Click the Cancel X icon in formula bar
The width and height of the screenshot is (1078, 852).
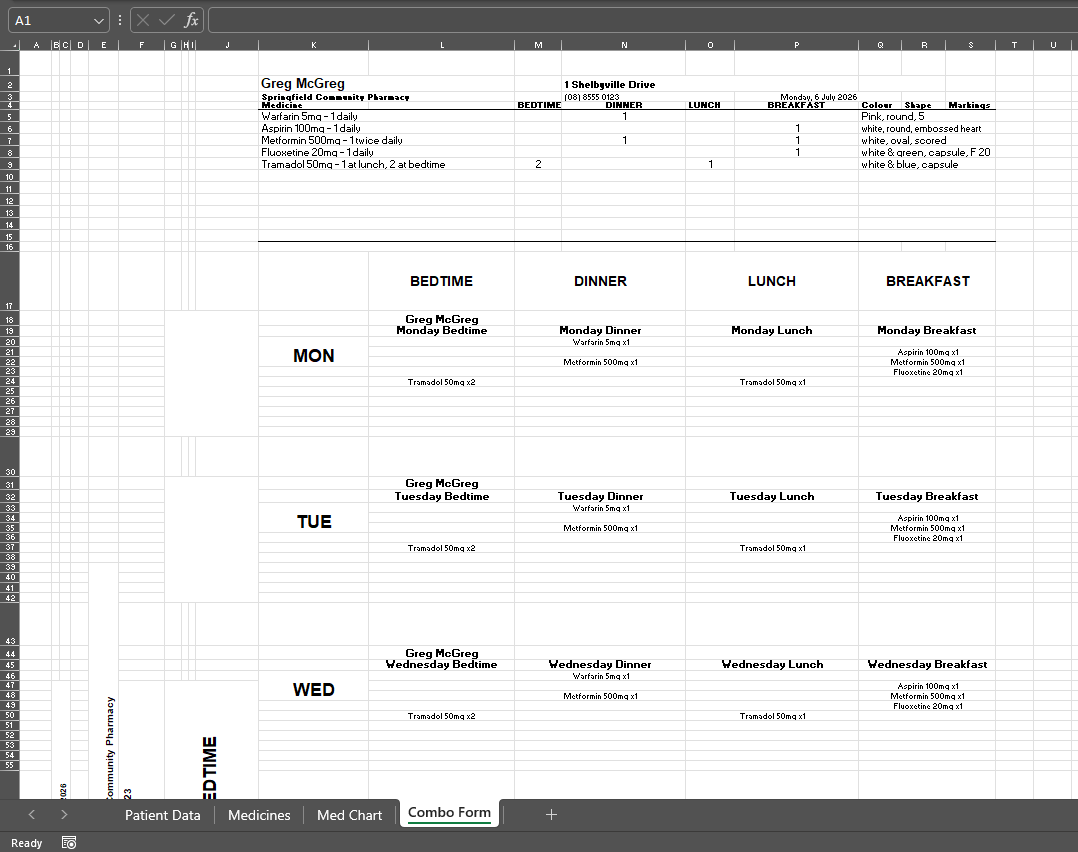click(143, 21)
